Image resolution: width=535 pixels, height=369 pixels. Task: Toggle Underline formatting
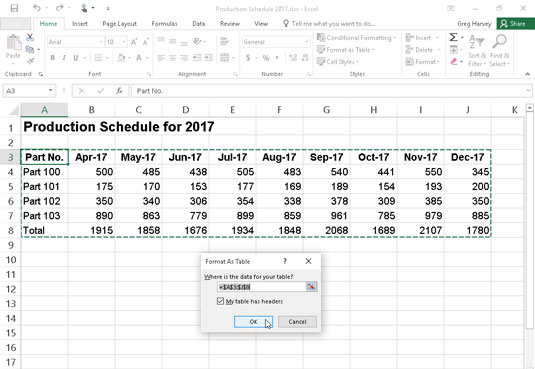coord(75,58)
